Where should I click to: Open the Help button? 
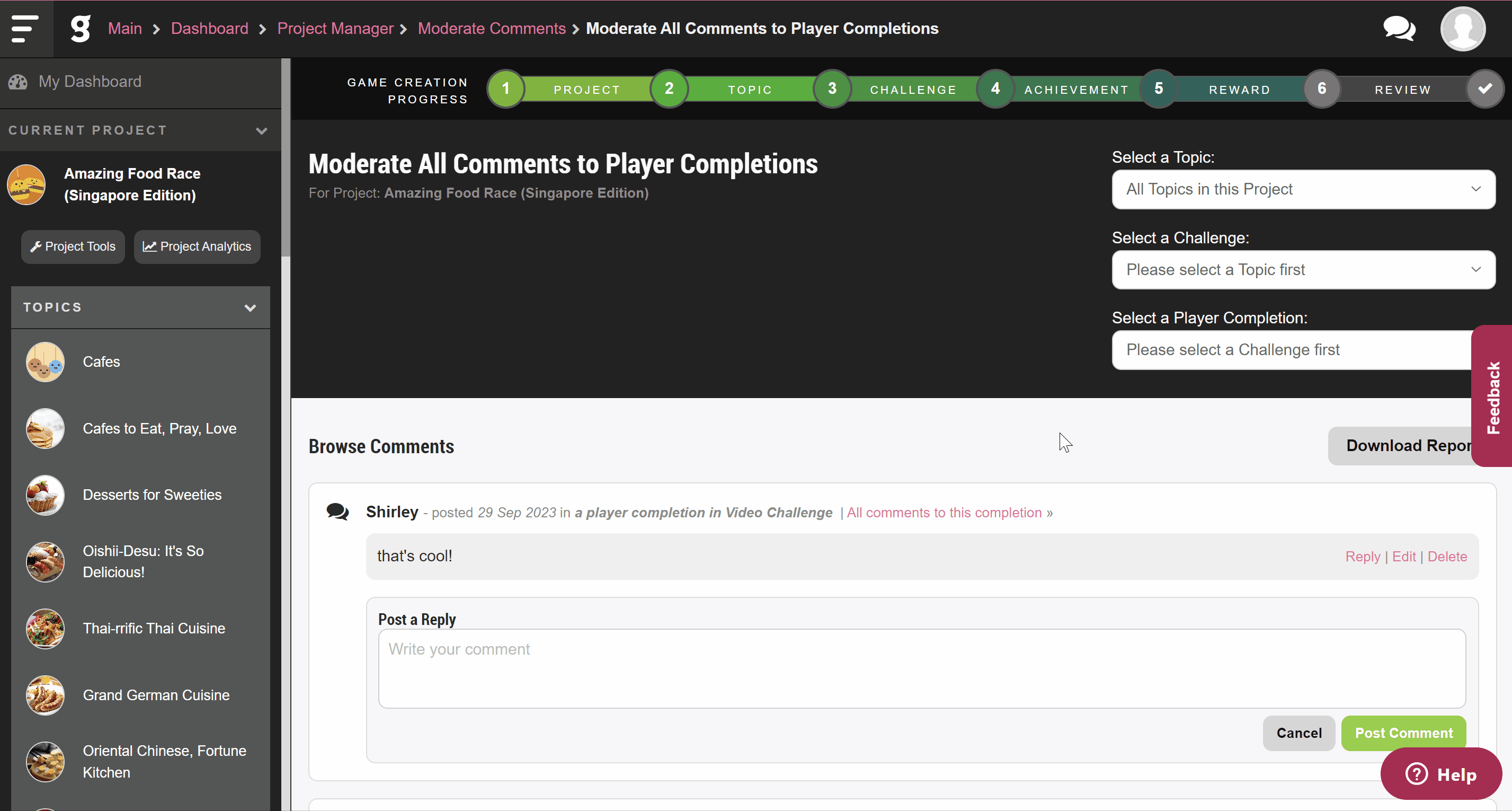[1441, 774]
